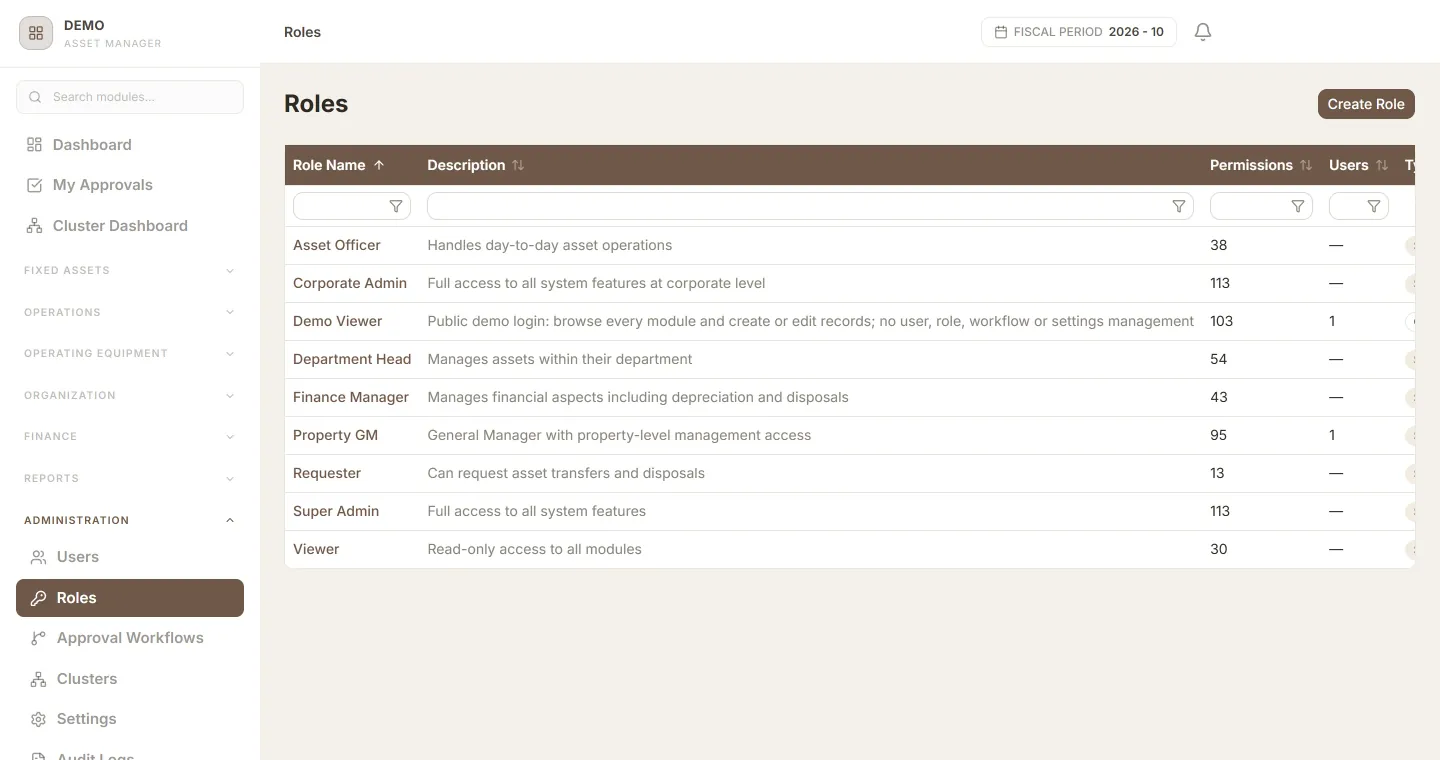Click the Role Name filter text box
Viewport: 1440px width, 760px height.
coord(352,206)
